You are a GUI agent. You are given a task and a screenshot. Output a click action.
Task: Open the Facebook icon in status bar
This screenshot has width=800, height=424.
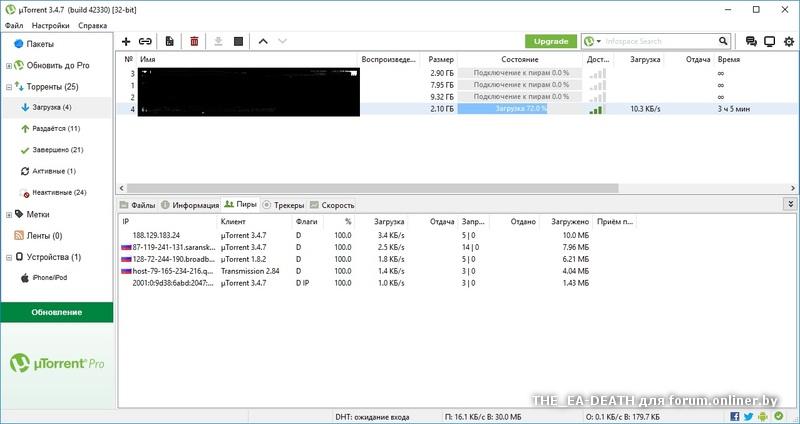735,416
